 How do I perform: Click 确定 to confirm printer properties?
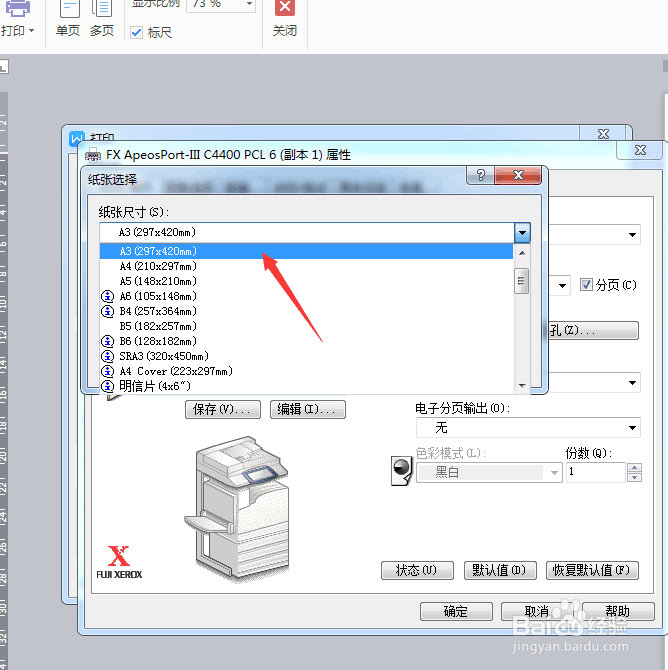pos(456,611)
